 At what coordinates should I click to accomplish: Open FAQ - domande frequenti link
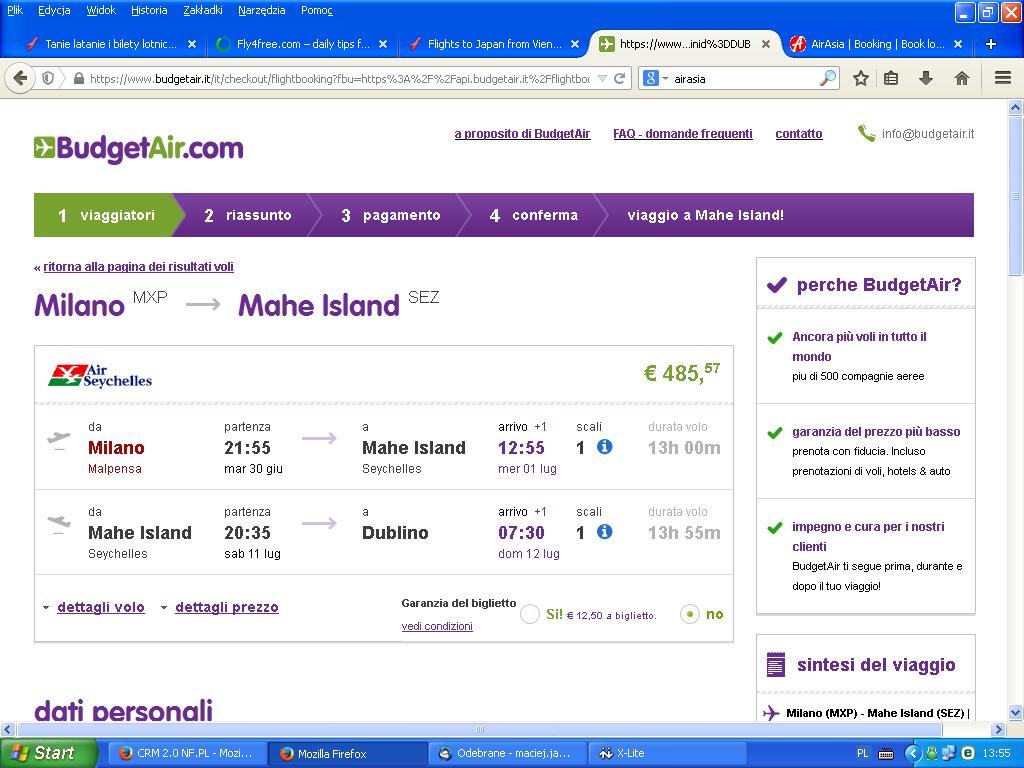(x=682, y=134)
